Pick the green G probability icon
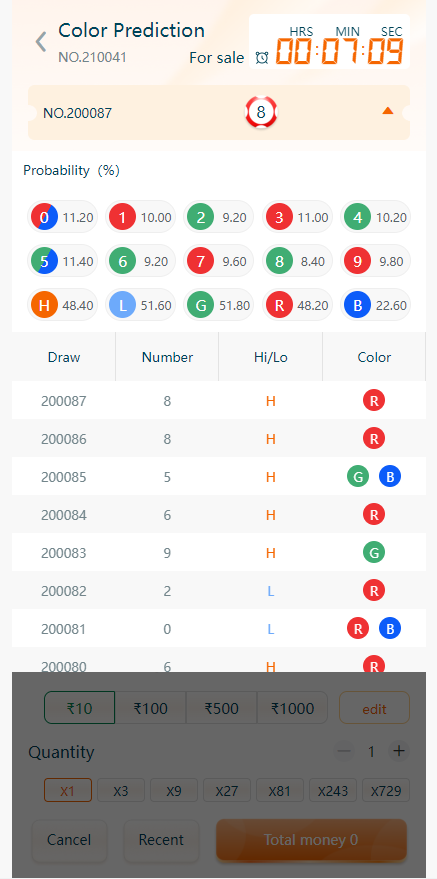 (x=201, y=306)
